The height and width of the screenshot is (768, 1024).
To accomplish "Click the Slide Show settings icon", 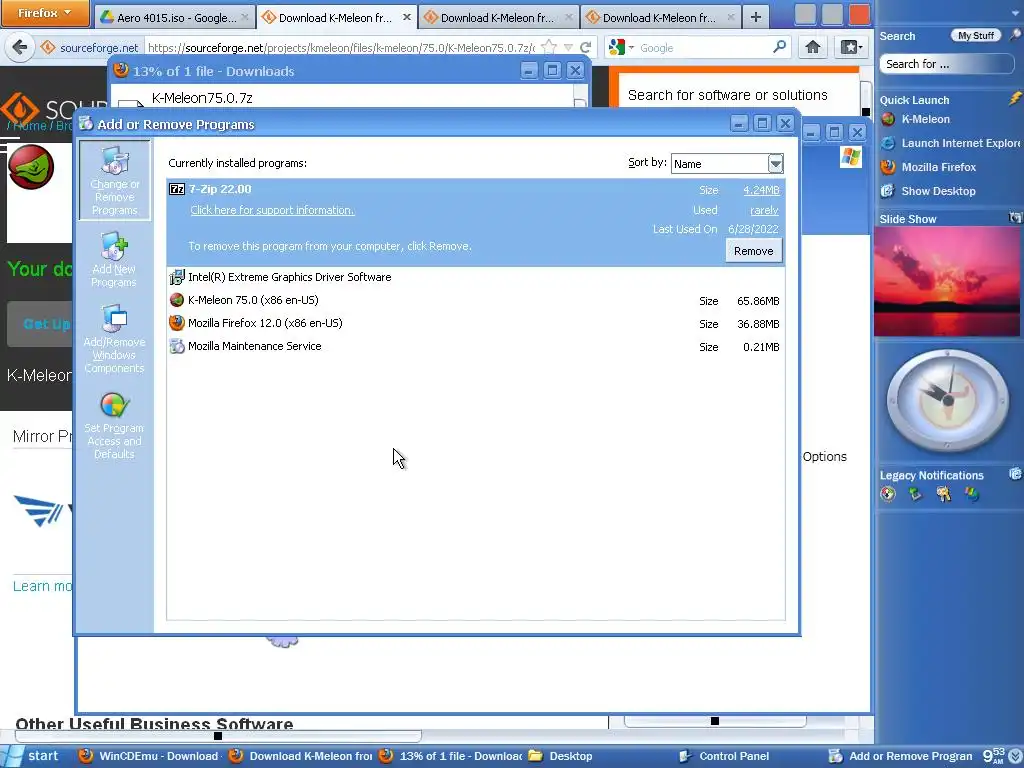I will click(x=1015, y=218).
